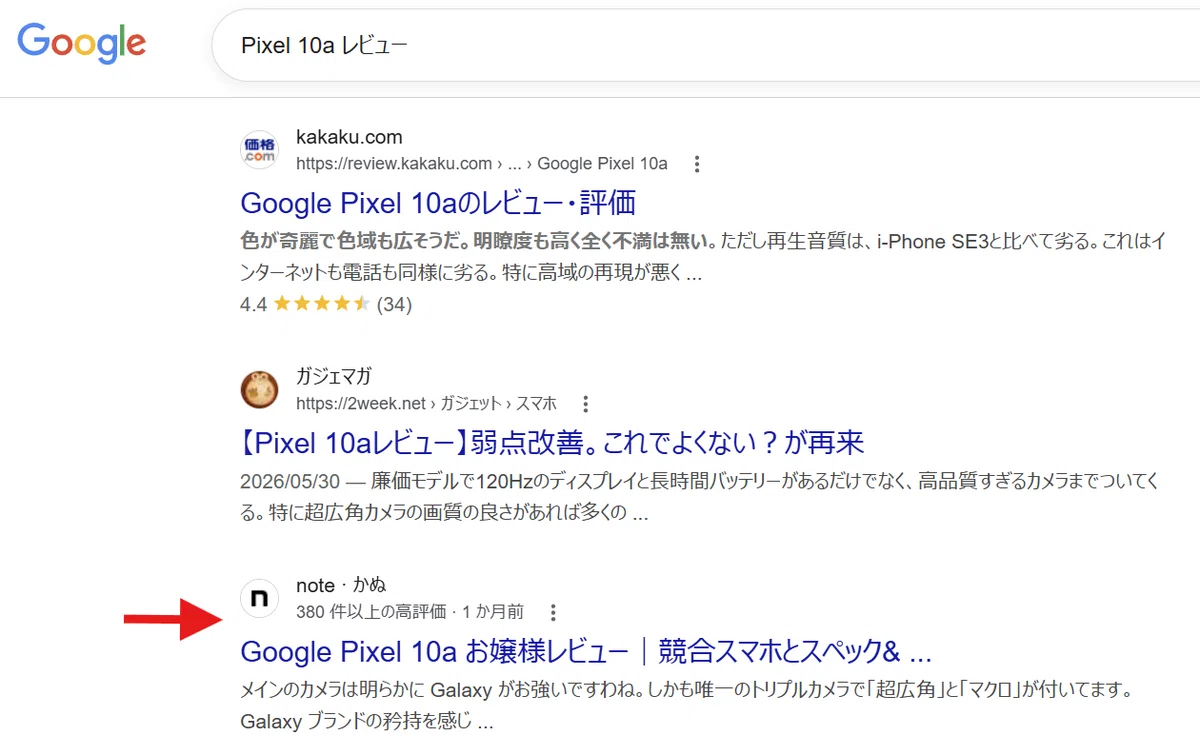Open the Google Pixel 10a お嬢様レビュー result
The image size is (1200, 752).
tap(586, 652)
